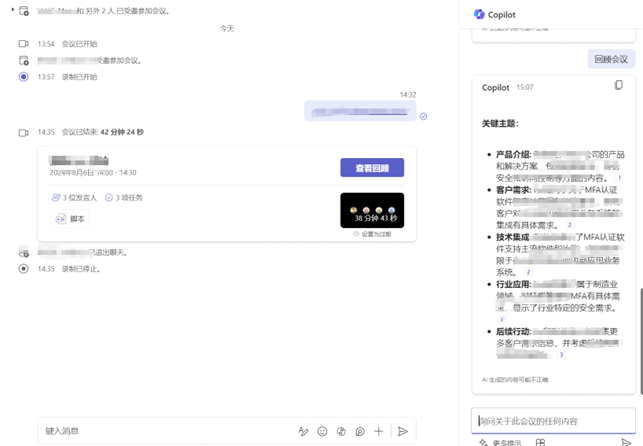Click the sticker/GIF icon in compose bar
The height and width of the screenshot is (446, 643).
[x=341, y=431]
